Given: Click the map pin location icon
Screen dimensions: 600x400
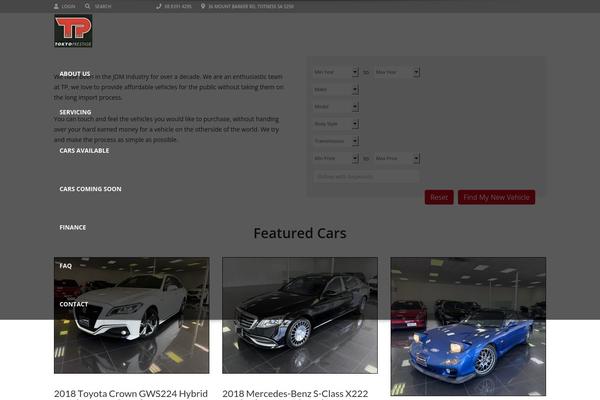Looking at the screenshot, I should [x=203, y=6].
